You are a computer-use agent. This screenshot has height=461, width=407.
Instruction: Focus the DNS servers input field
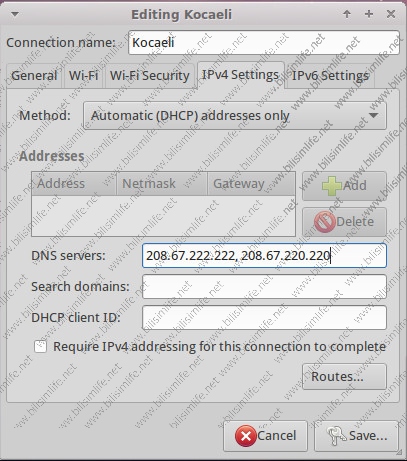click(x=264, y=256)
